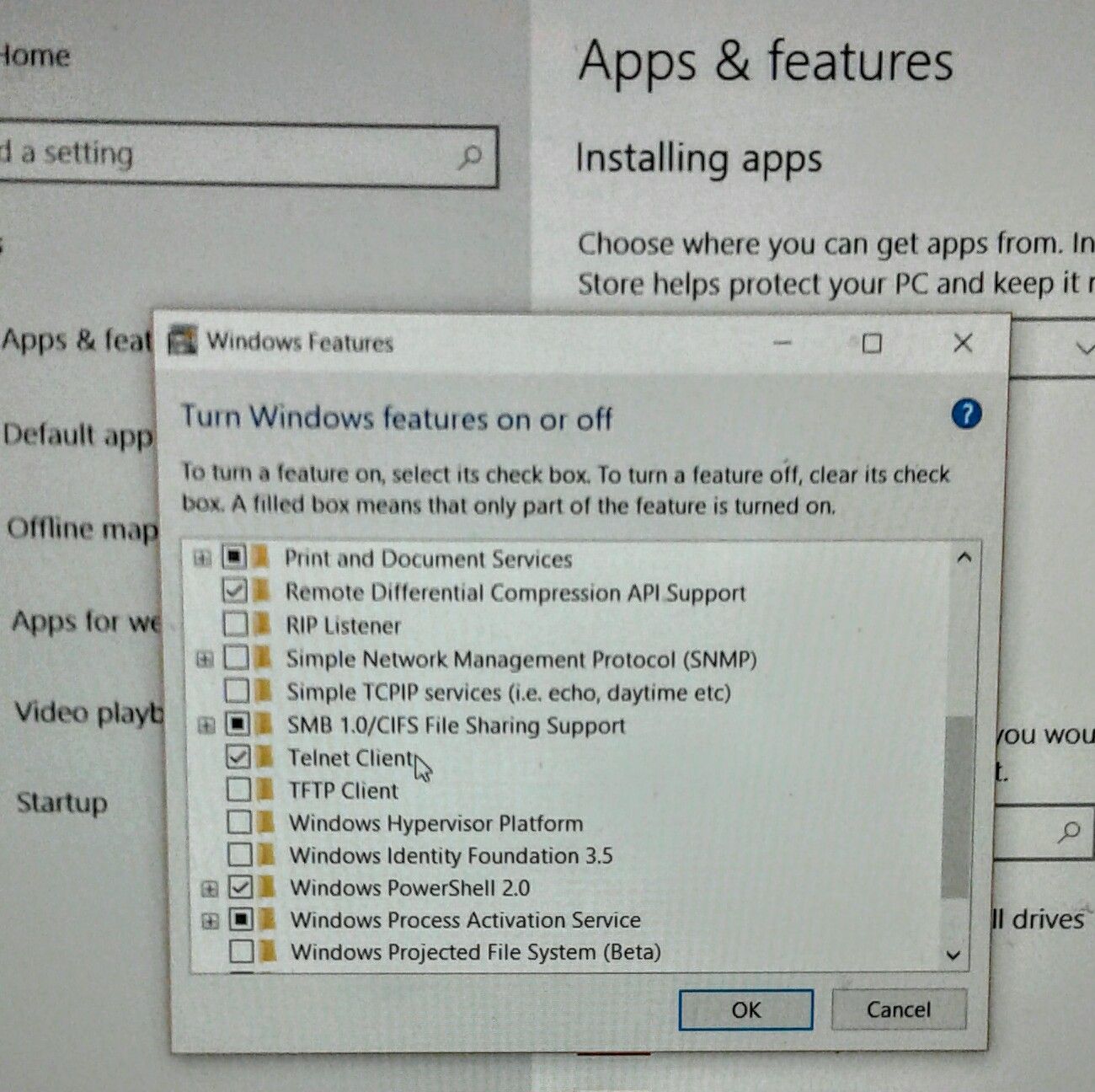
Task: Select Telnet Client label text
Action: coord(351,757)
